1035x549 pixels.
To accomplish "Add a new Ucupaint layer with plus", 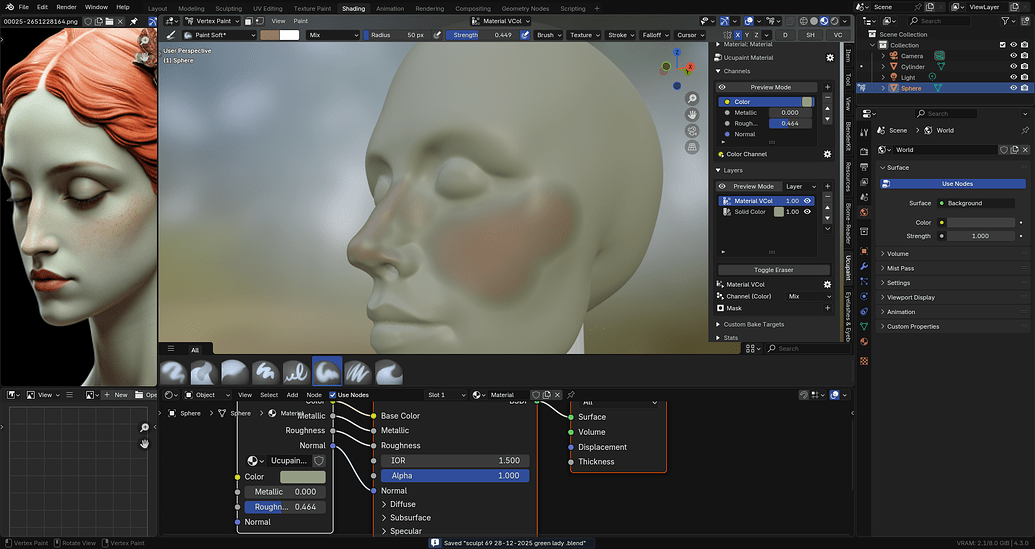I will coord(828,186).
